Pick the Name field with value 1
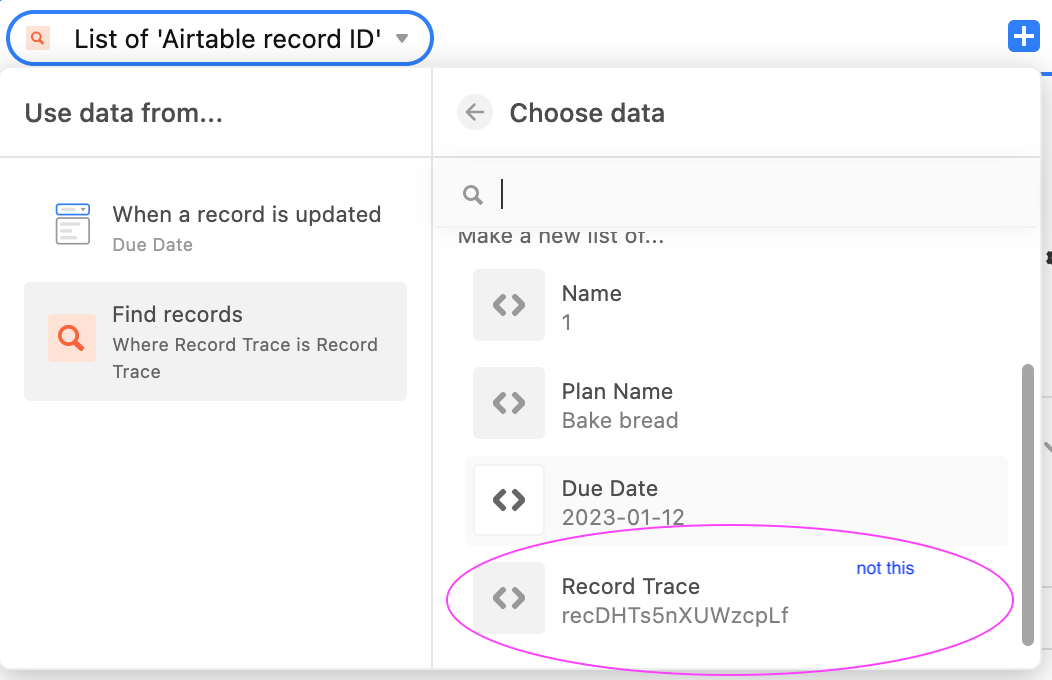The image size is (1052, 680). click(x=736, y=306)
